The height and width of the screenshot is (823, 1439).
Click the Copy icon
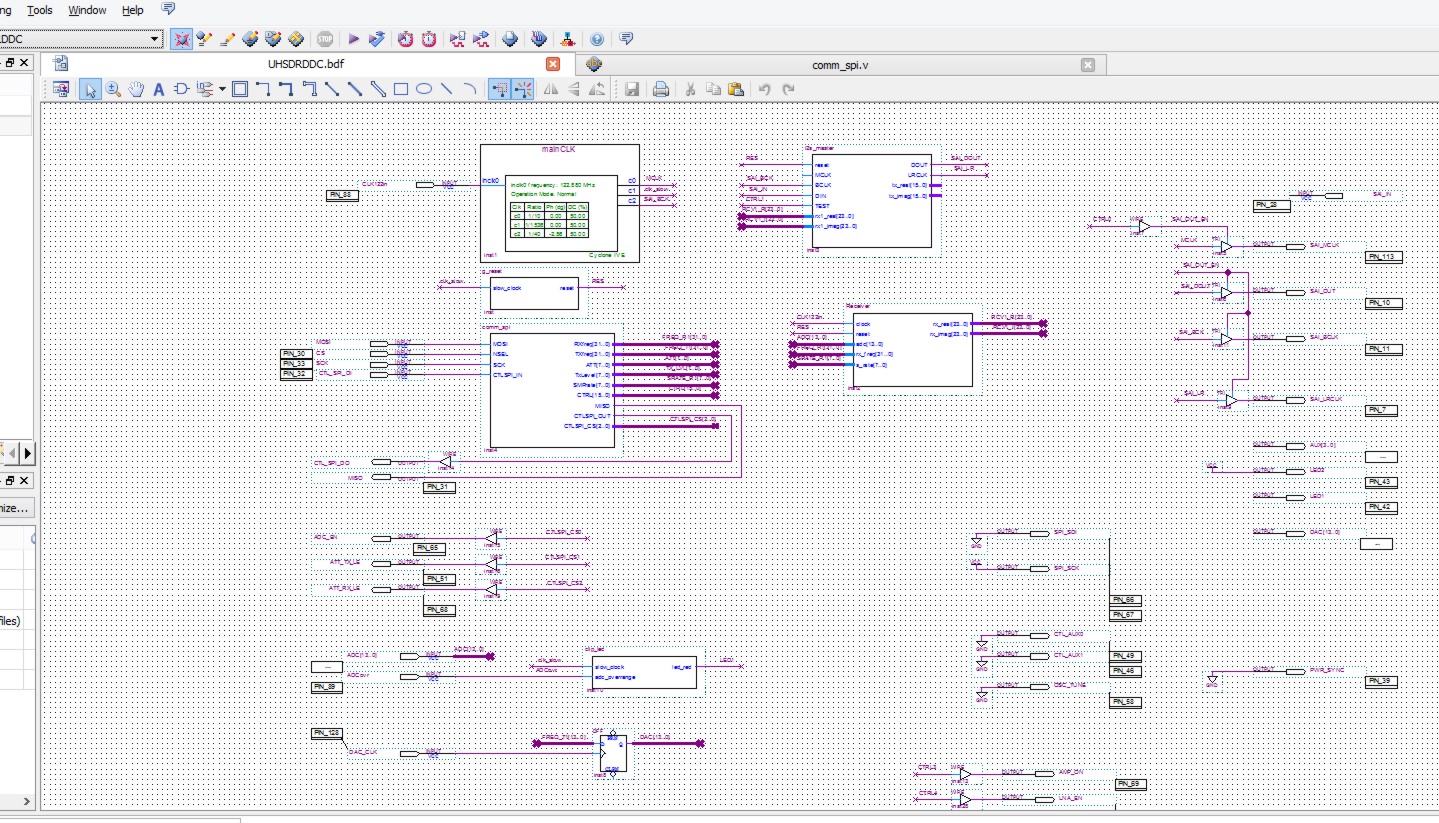713,90
